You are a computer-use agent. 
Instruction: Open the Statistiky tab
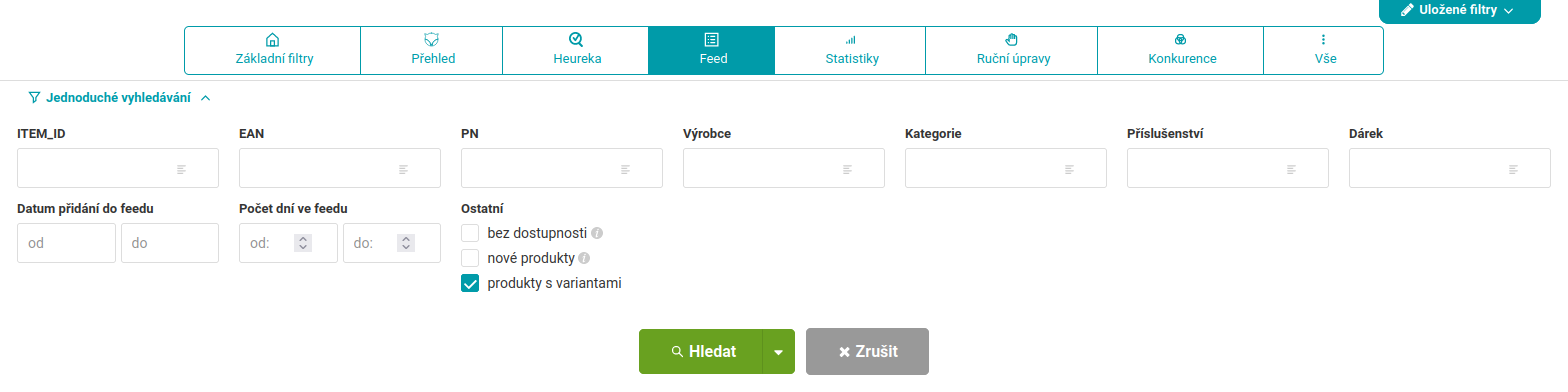point(851,50)
